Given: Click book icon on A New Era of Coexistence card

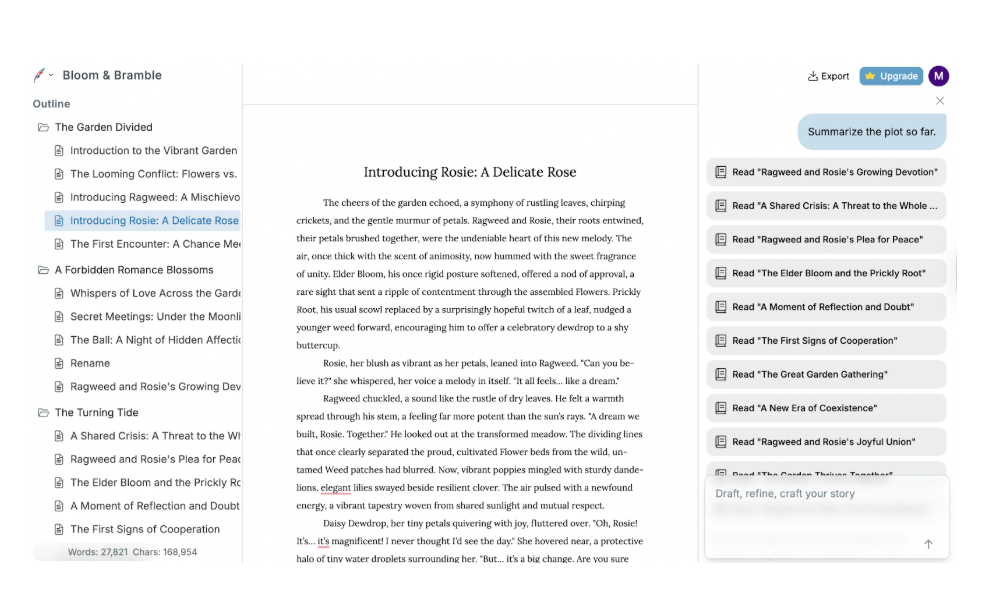Looking at the screenshot, I should [721, 408].
